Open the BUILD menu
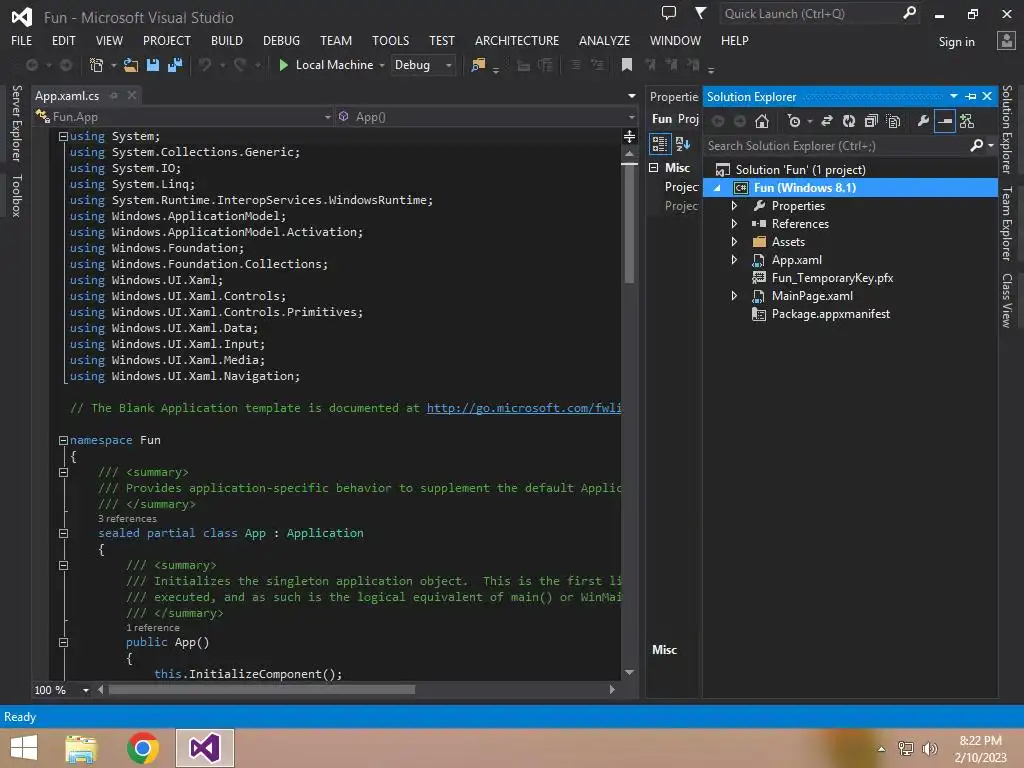 coord(227,40)
